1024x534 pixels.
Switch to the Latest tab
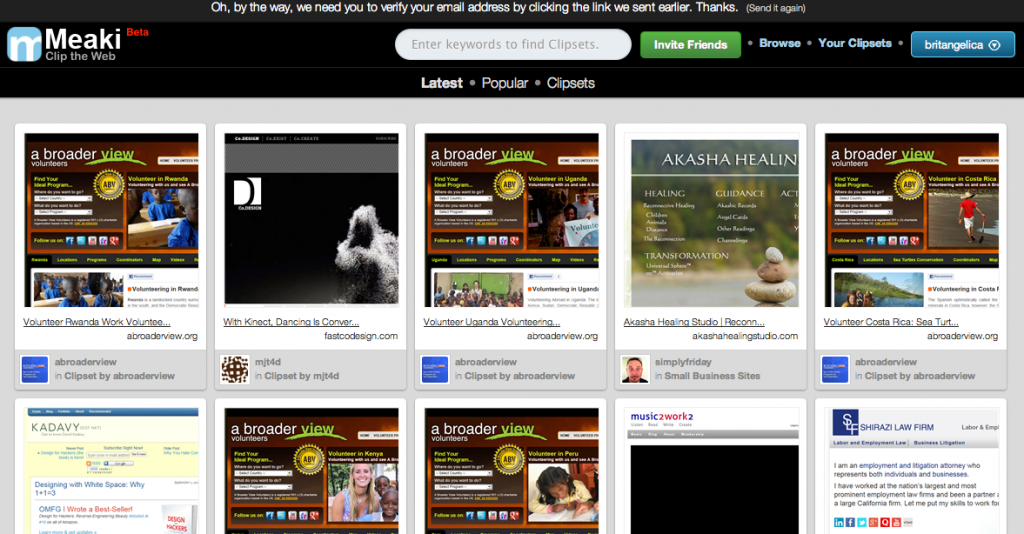click(441, 83)
